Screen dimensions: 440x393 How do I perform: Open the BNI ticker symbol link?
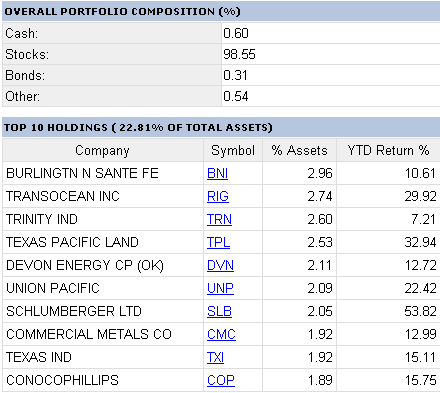point(217,174)
